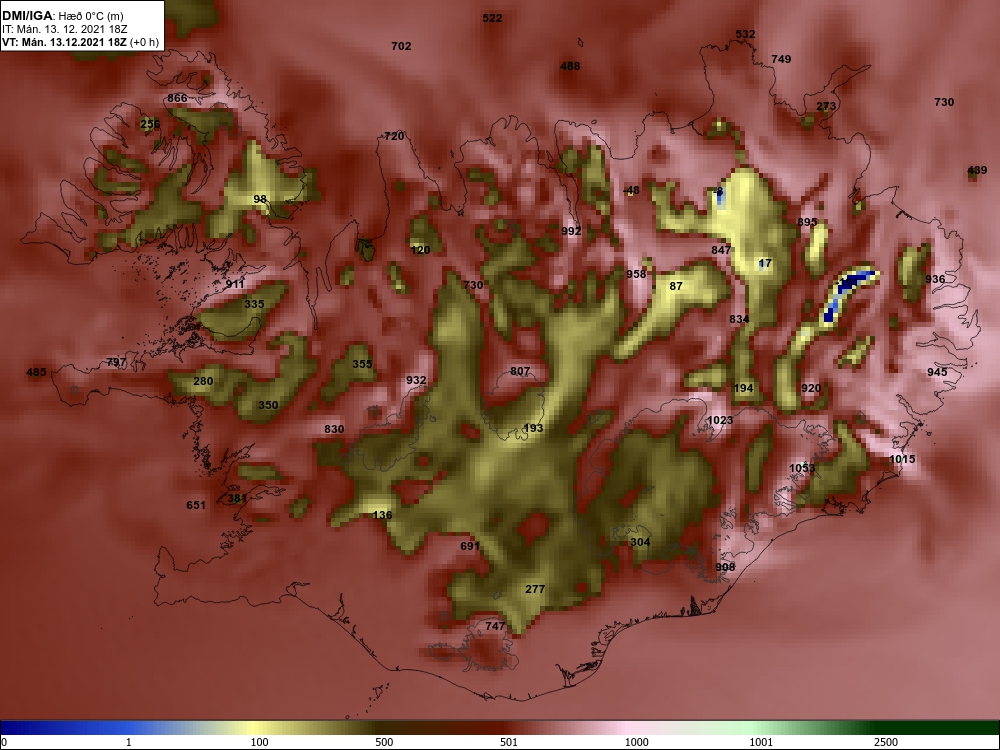Image resolution: width=1000 pixels, height=750 pixels.
Task: Click the map value 280
Action: (x=203, y=382)
